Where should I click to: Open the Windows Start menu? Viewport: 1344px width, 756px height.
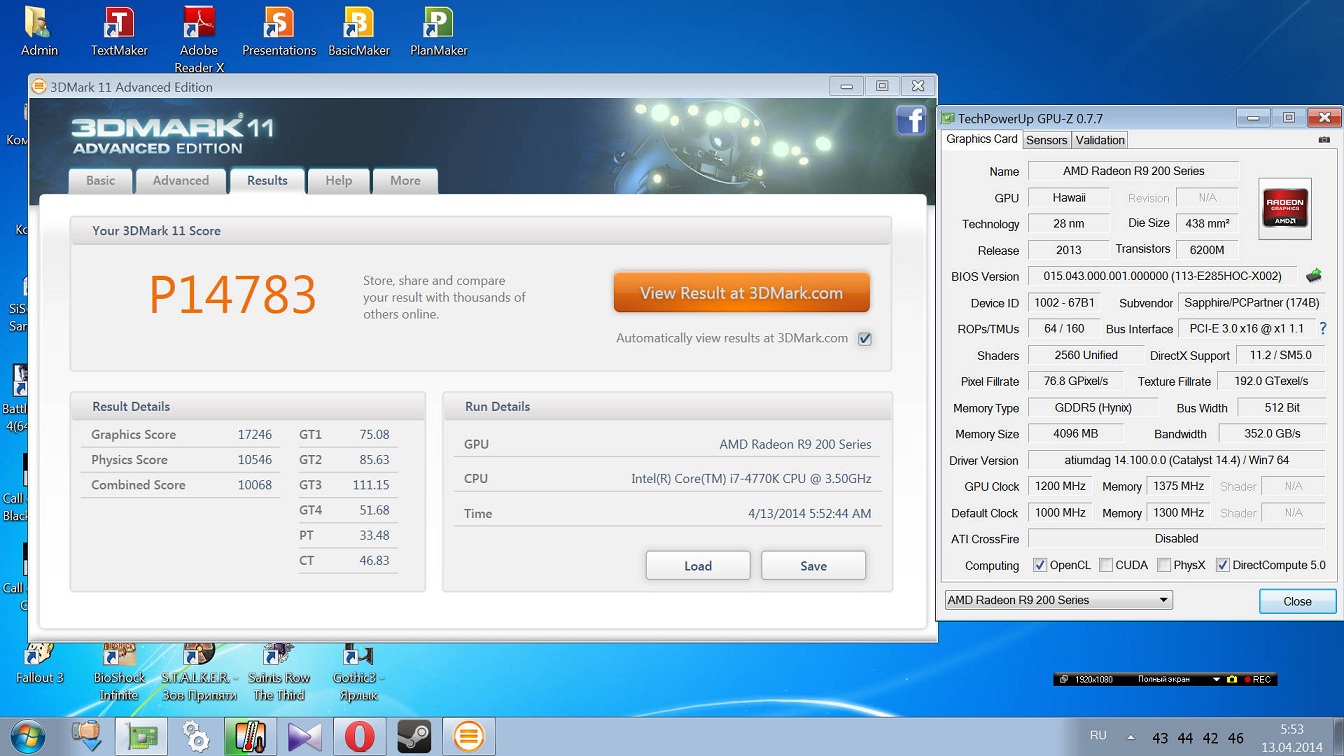coord(28,736)
